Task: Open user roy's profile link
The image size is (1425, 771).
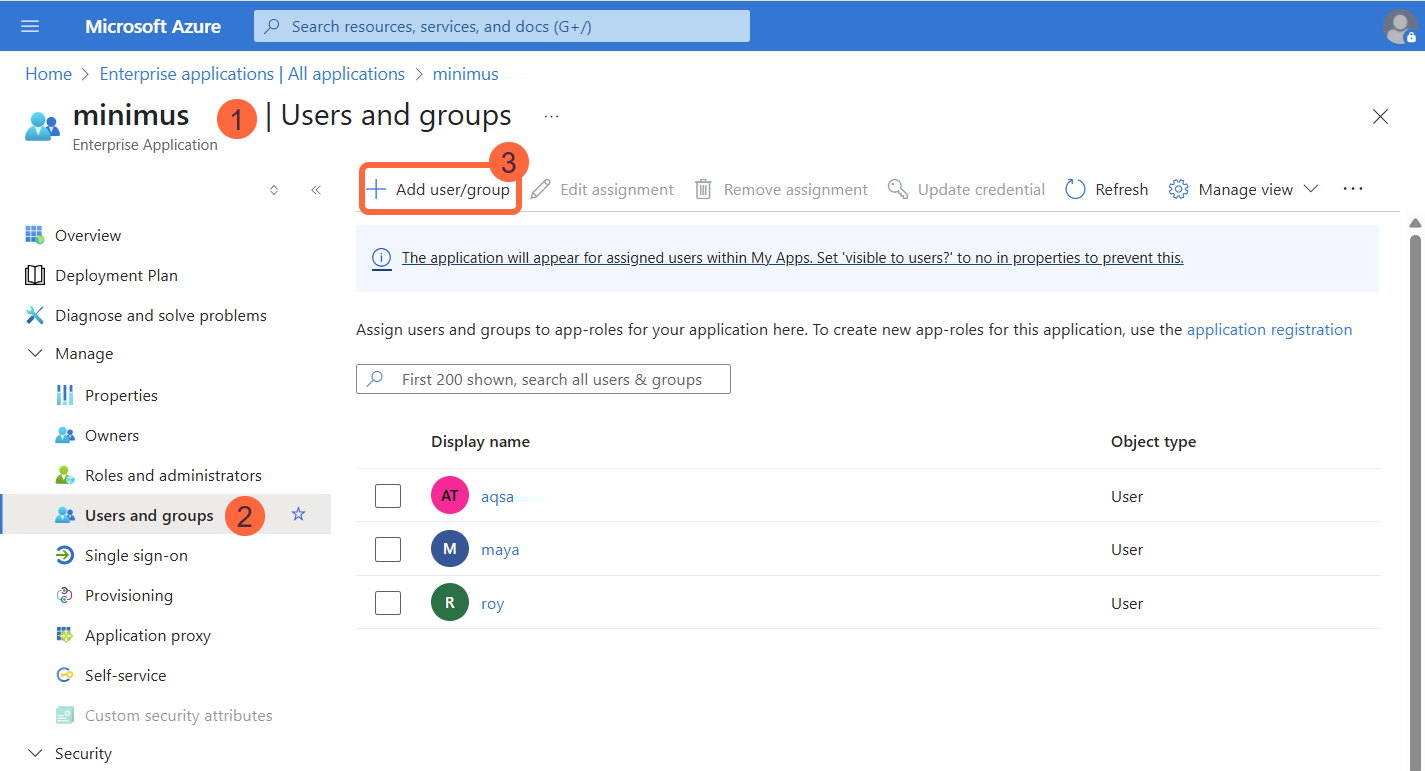Action: click(x=492, y=603)
